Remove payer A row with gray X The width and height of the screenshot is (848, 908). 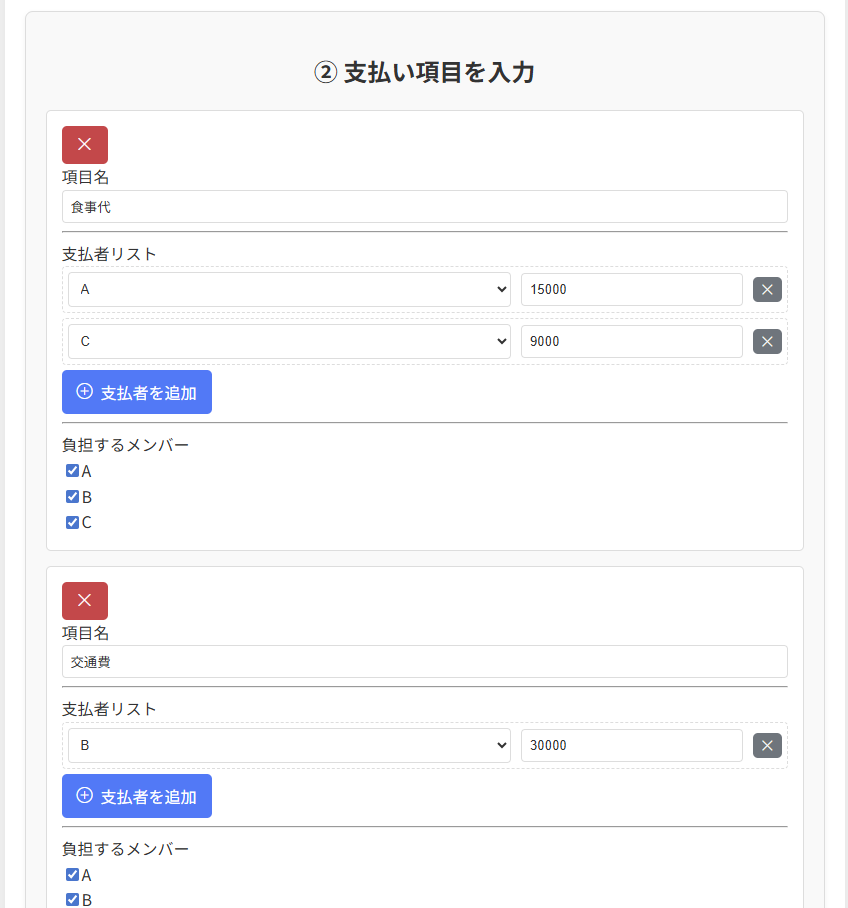coord(767,290)
